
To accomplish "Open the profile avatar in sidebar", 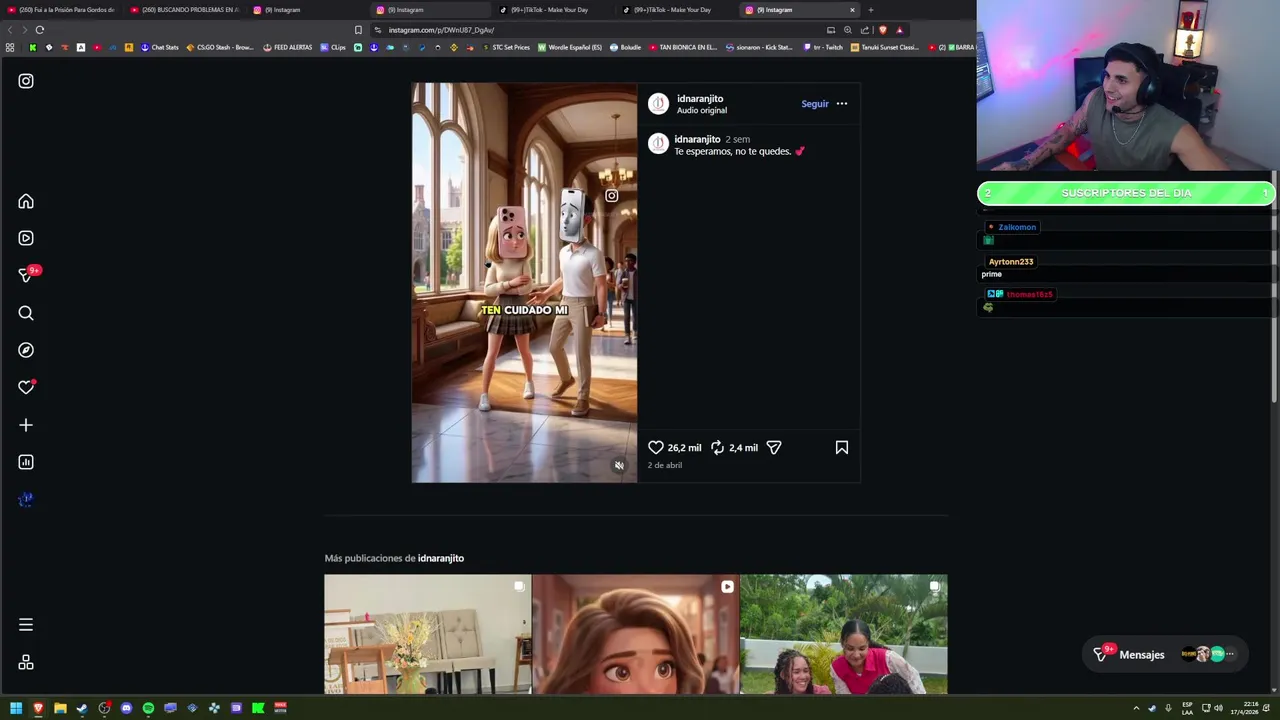I will 26,499.
